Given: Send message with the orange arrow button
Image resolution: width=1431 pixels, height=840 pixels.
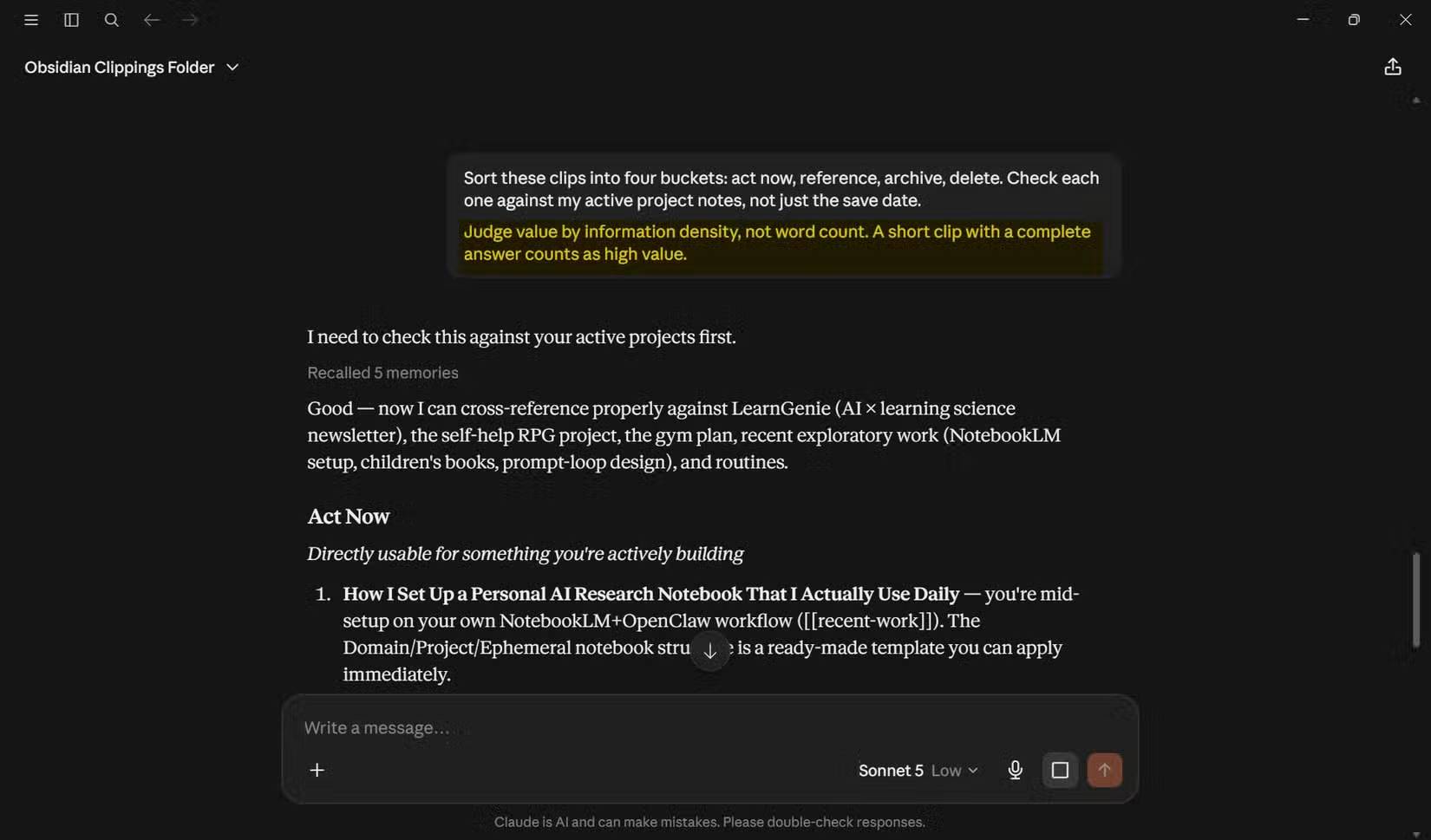Looking at the screenshot, I should [x=1104, y=770].
